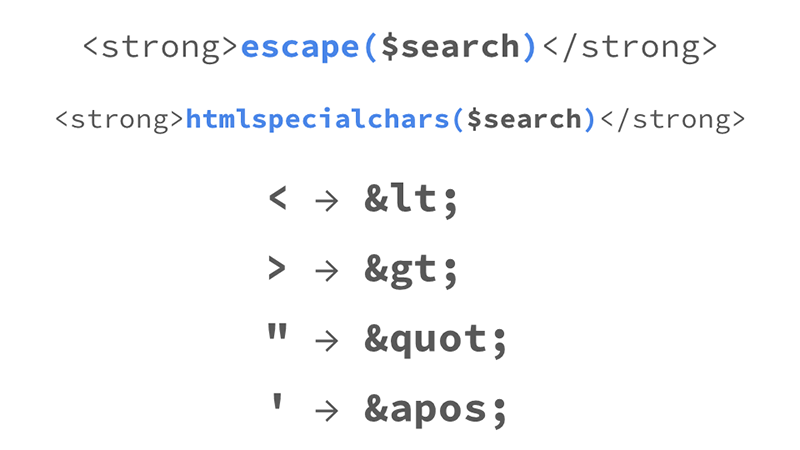Click the less-than < symbol
The height and width of the screenshot is (450, 800).
point(278,199)
